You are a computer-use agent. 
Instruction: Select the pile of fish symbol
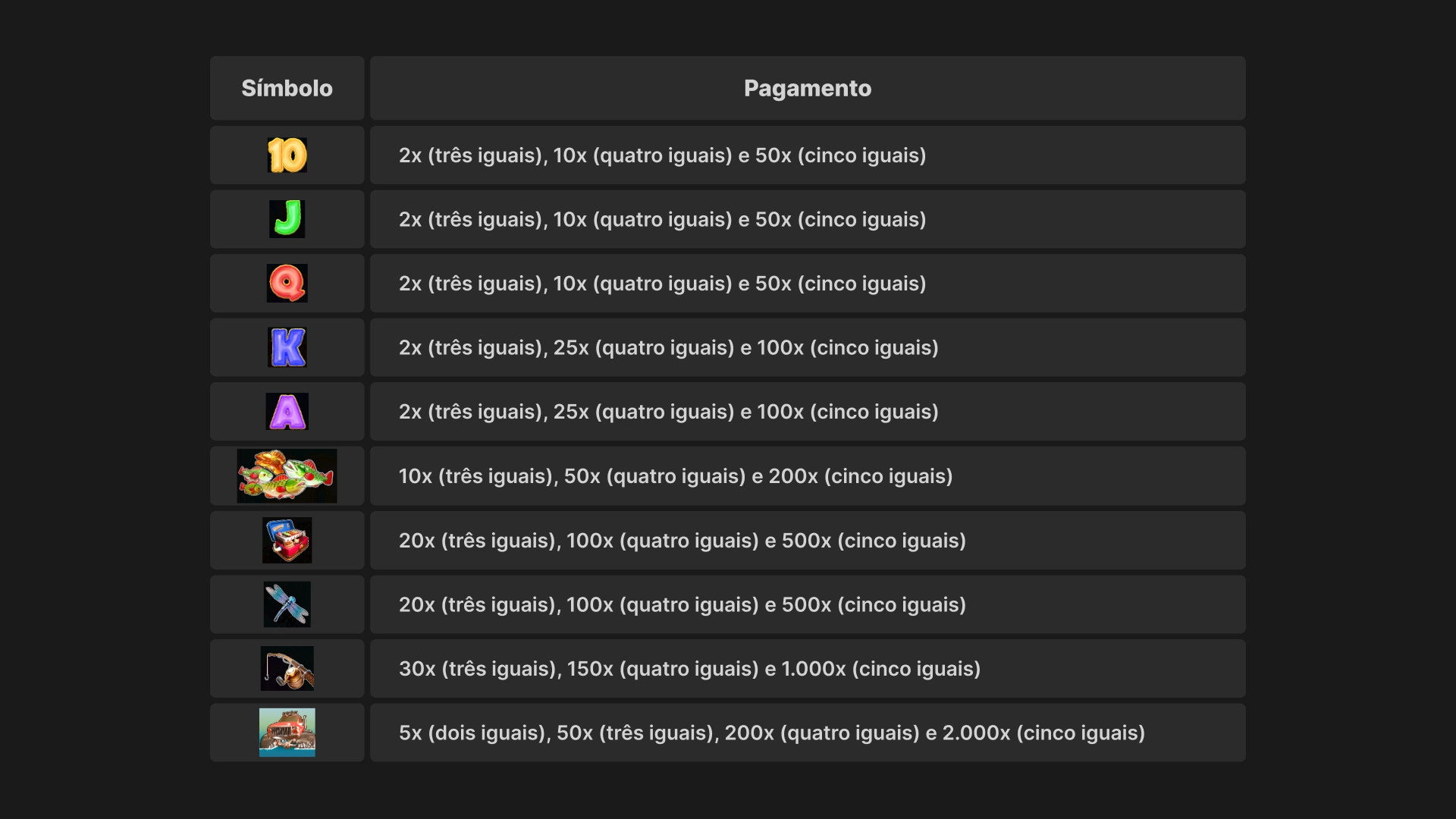pyautogui.click(x=287, y=476)
